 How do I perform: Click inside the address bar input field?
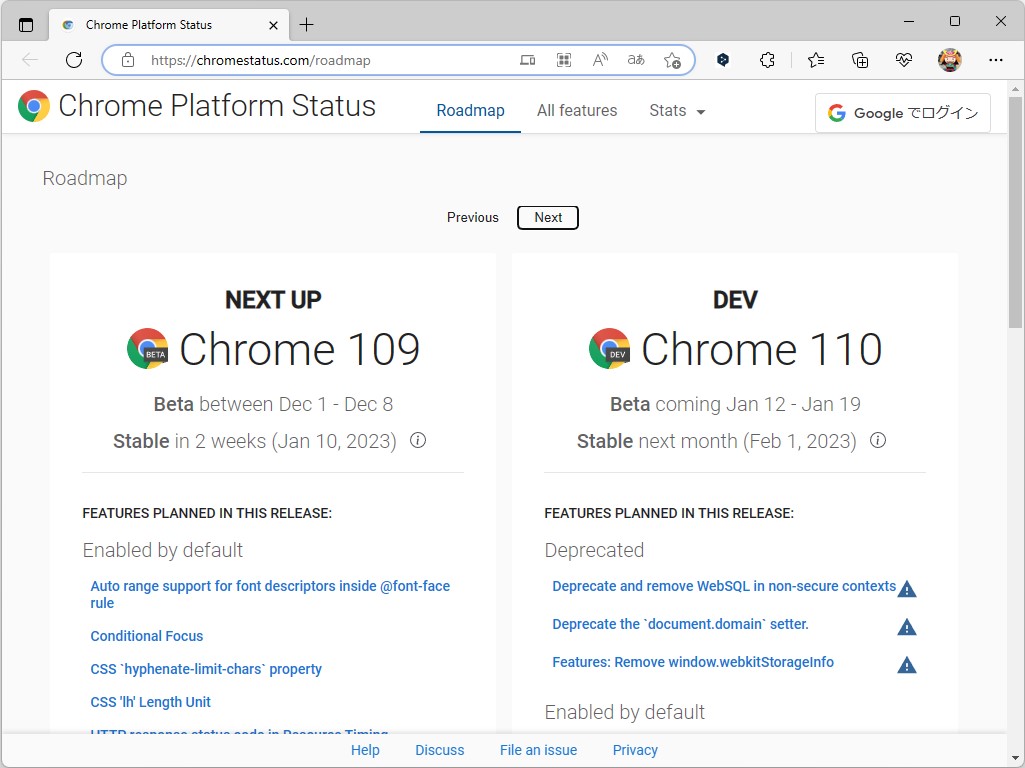300,60
